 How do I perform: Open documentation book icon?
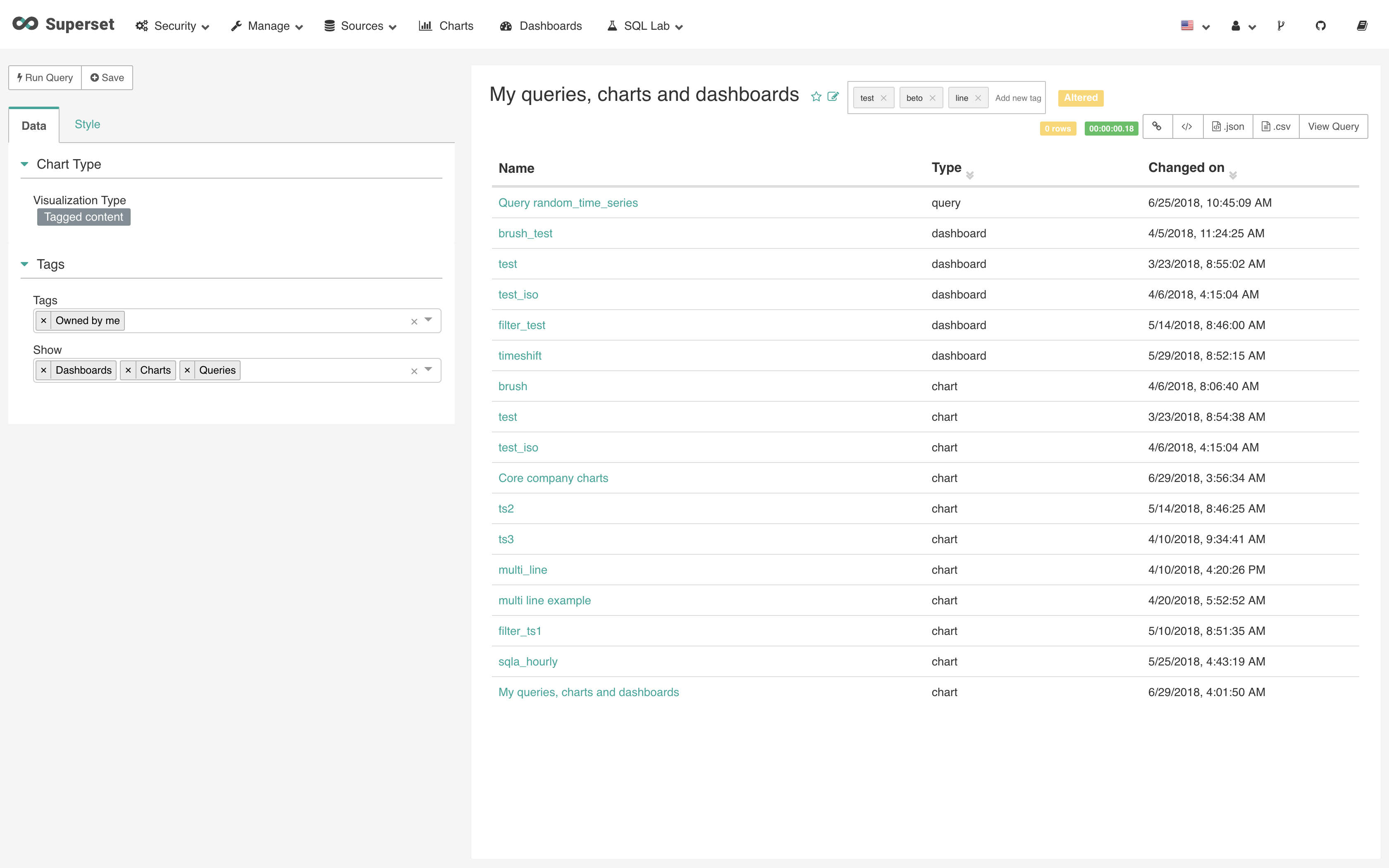point(1361,26)
